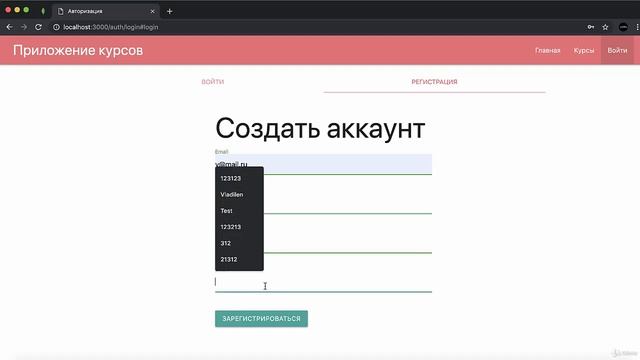The height and width of the screenshot is (360, 640).
Task: Open Курсы in the navbar
Action: coord(584,51)
